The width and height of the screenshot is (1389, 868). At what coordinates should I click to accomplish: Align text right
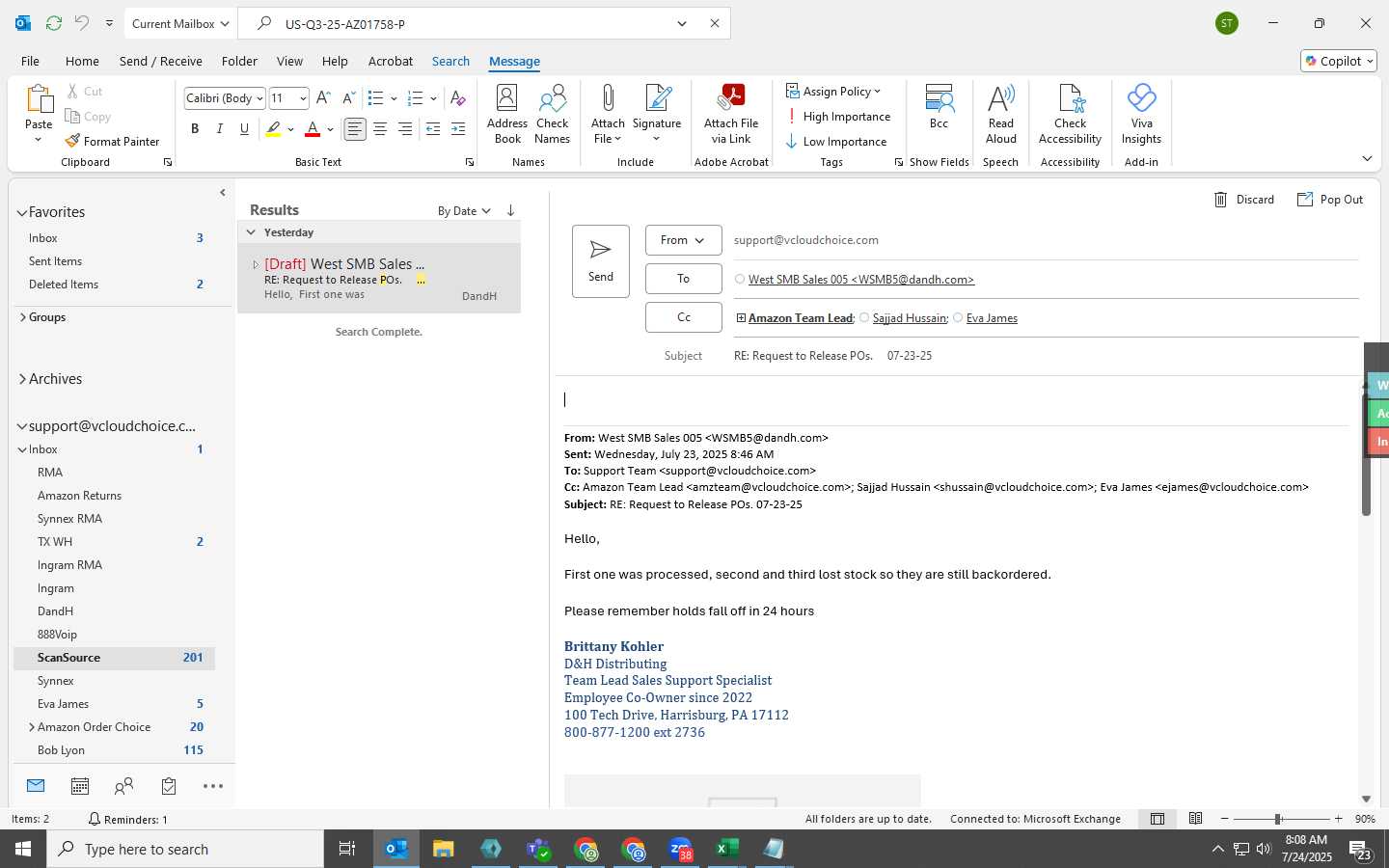[x=405, y=128]
